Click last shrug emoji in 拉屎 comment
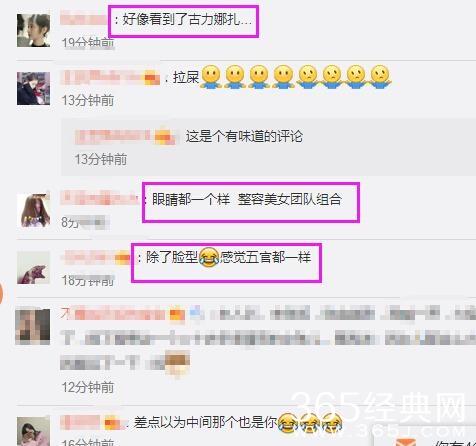The image size is (476, 446). tap(381, 77)
